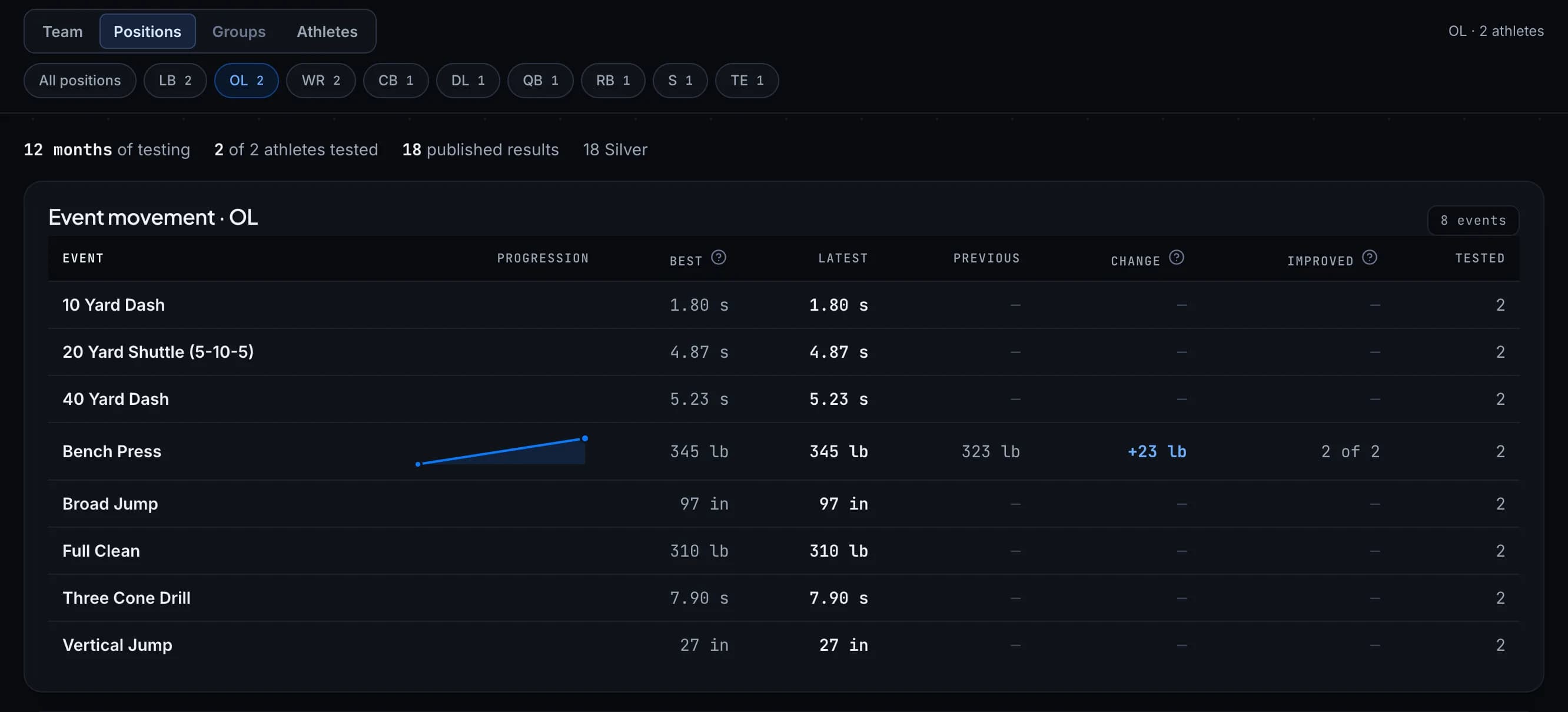Screen dimensions: 1568x712
Task: Click the +23 lb change value
Action: [x=1157, y=451]
